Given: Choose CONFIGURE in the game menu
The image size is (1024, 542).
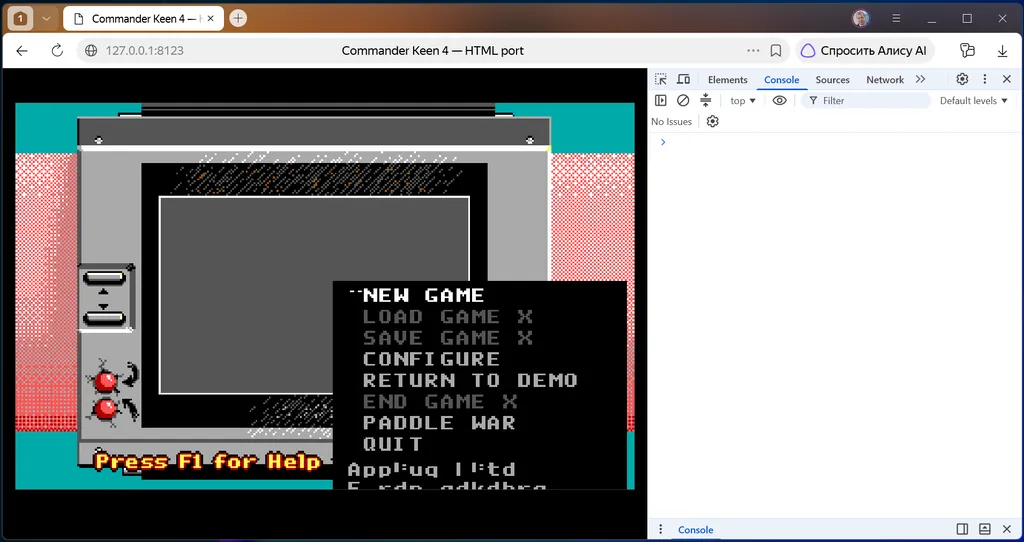Looking at the screenshot, I should coord(431,359).
